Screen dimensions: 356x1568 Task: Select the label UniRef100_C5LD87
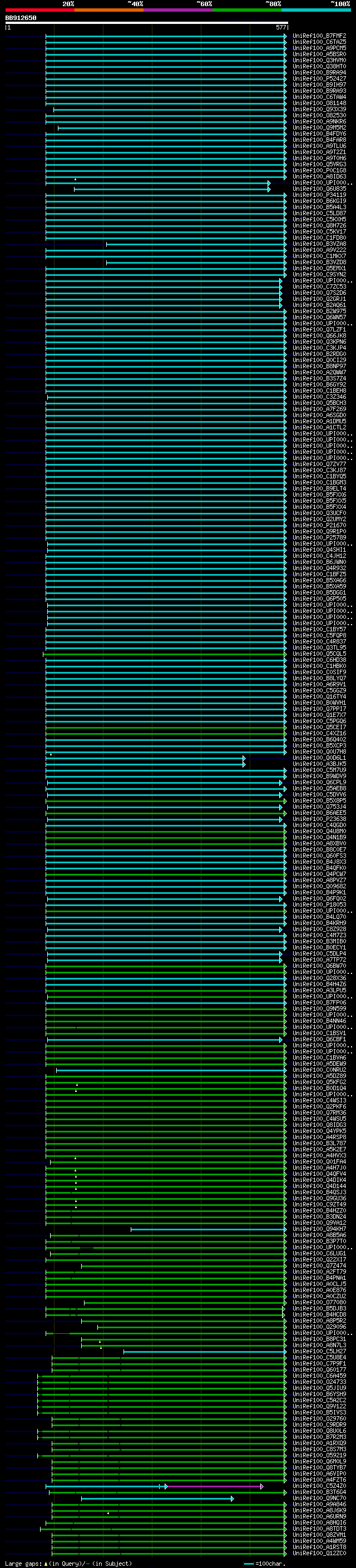click(x=319, y=213)
